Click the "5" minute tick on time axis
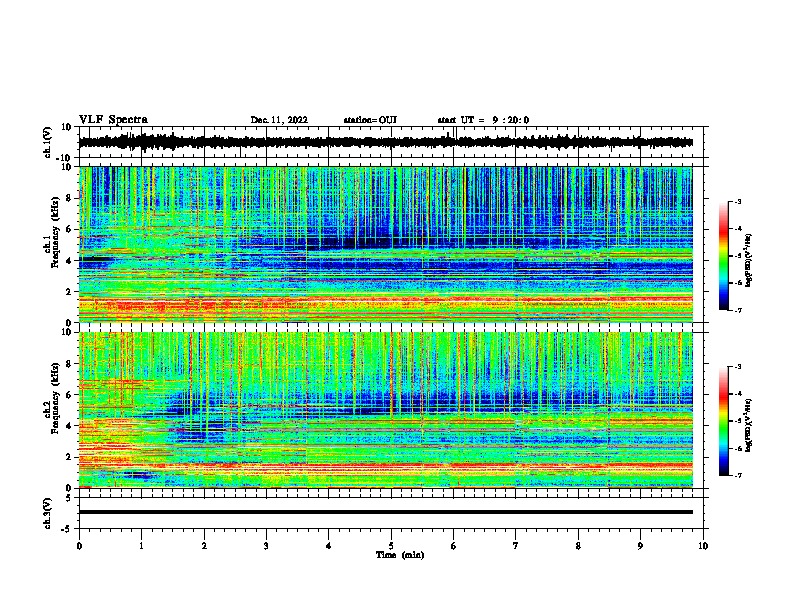 [391, 546]
